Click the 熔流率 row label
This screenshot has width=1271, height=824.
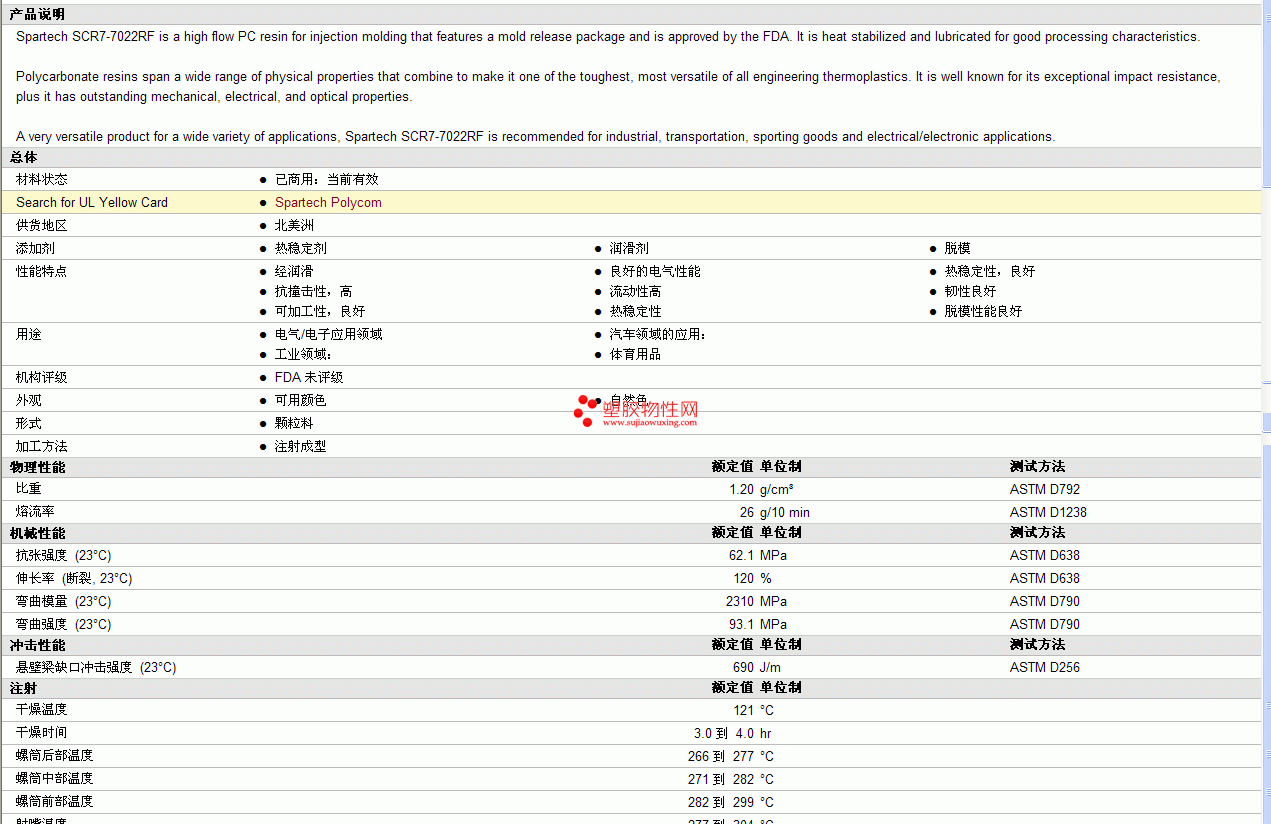tap(35, 512)
